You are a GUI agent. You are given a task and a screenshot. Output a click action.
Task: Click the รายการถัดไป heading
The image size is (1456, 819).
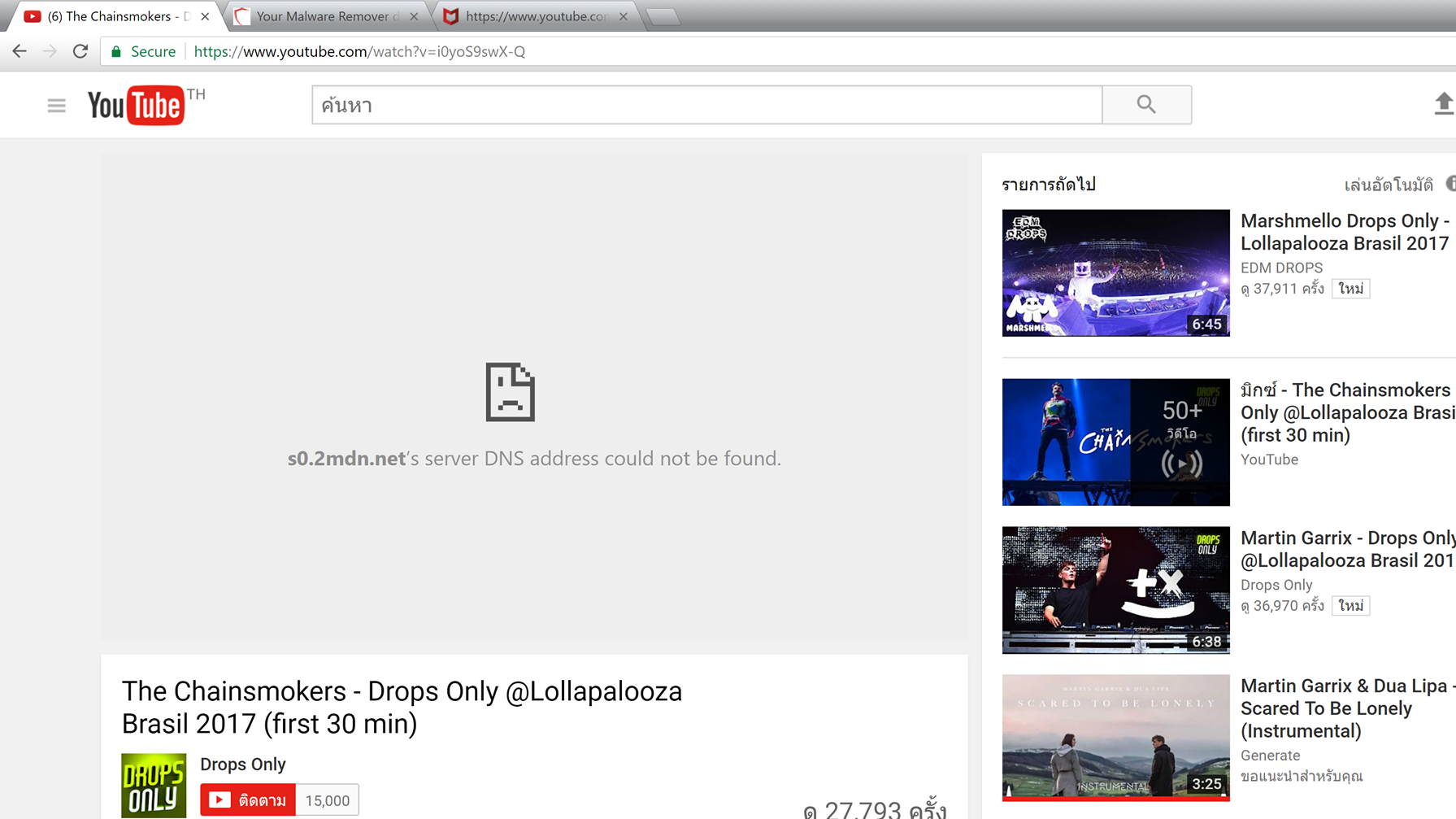click(1049, 185)
